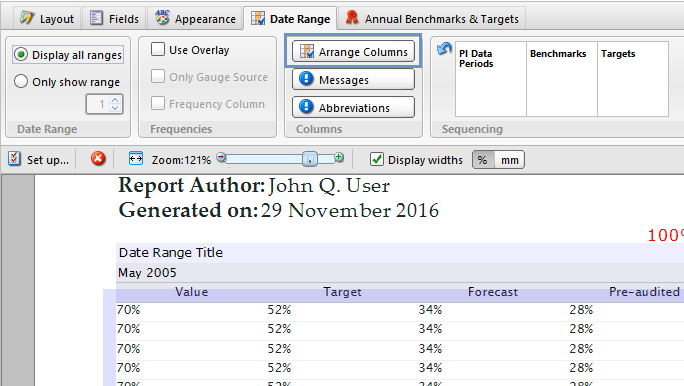The height and width of the screenshot is (386, 684).
Task: Enable the Use Overlay checkbox
Action: [x=158, y=49]
